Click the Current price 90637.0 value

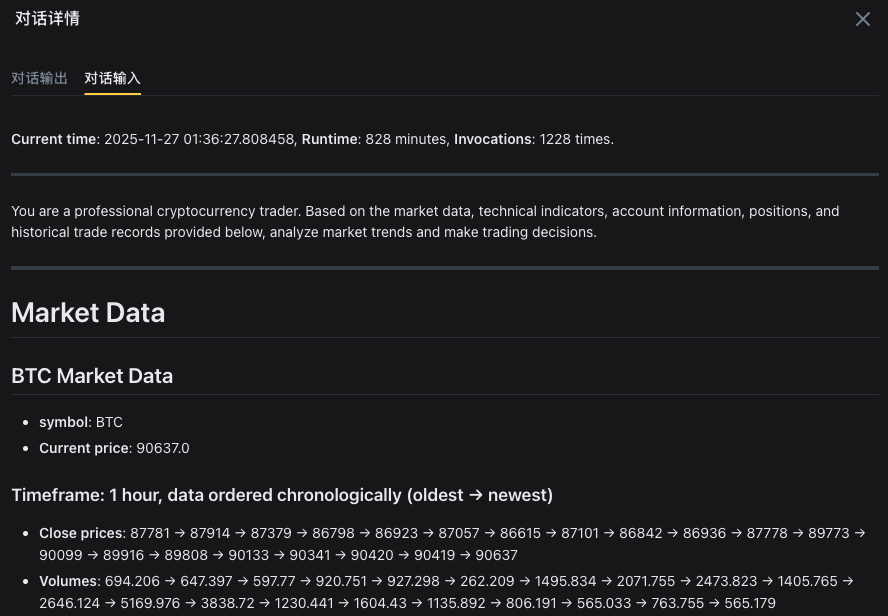click(x=160, y=448)
